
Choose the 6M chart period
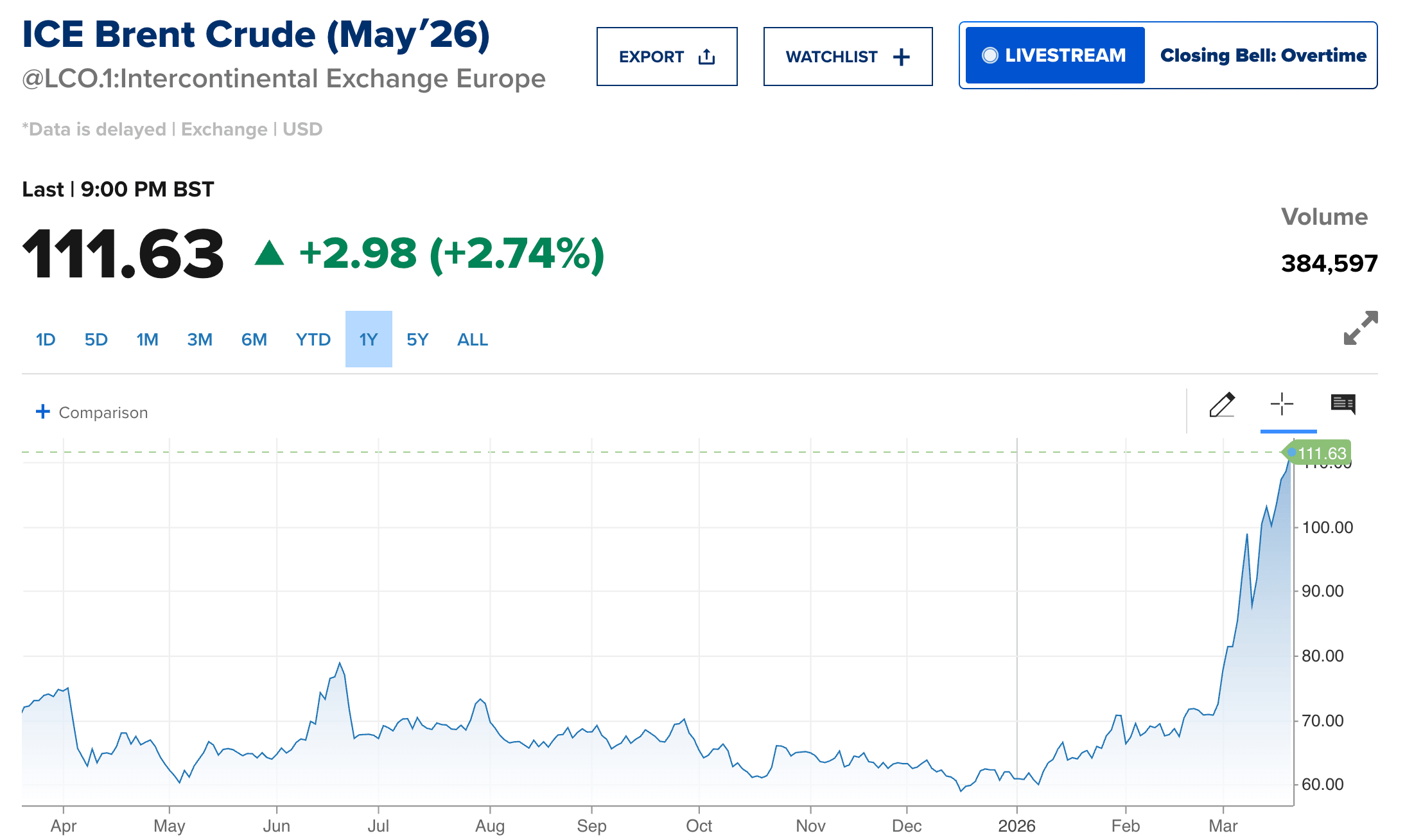click(254, 340)
